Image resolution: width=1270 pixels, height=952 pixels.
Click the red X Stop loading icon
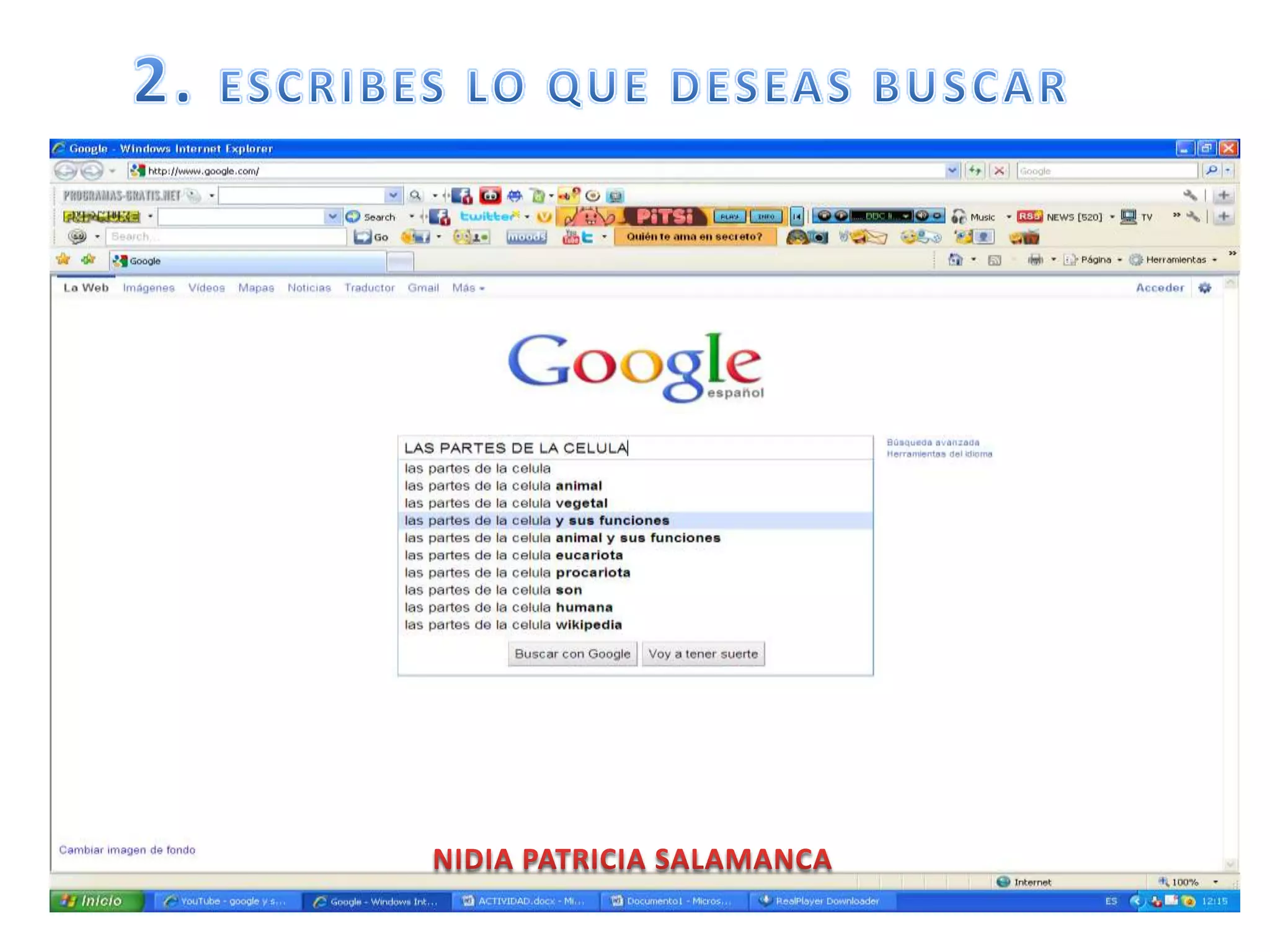point(999,170)
